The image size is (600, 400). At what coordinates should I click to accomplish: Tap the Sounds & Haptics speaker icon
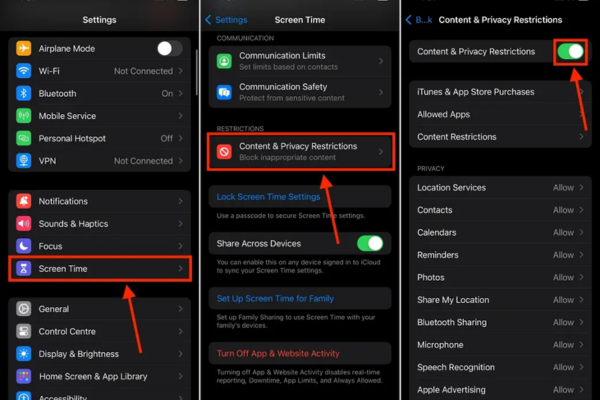pos(23,224)
